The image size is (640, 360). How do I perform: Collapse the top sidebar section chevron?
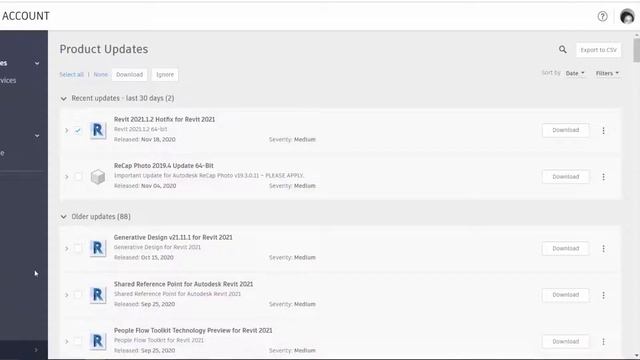(x=37, y=63)
